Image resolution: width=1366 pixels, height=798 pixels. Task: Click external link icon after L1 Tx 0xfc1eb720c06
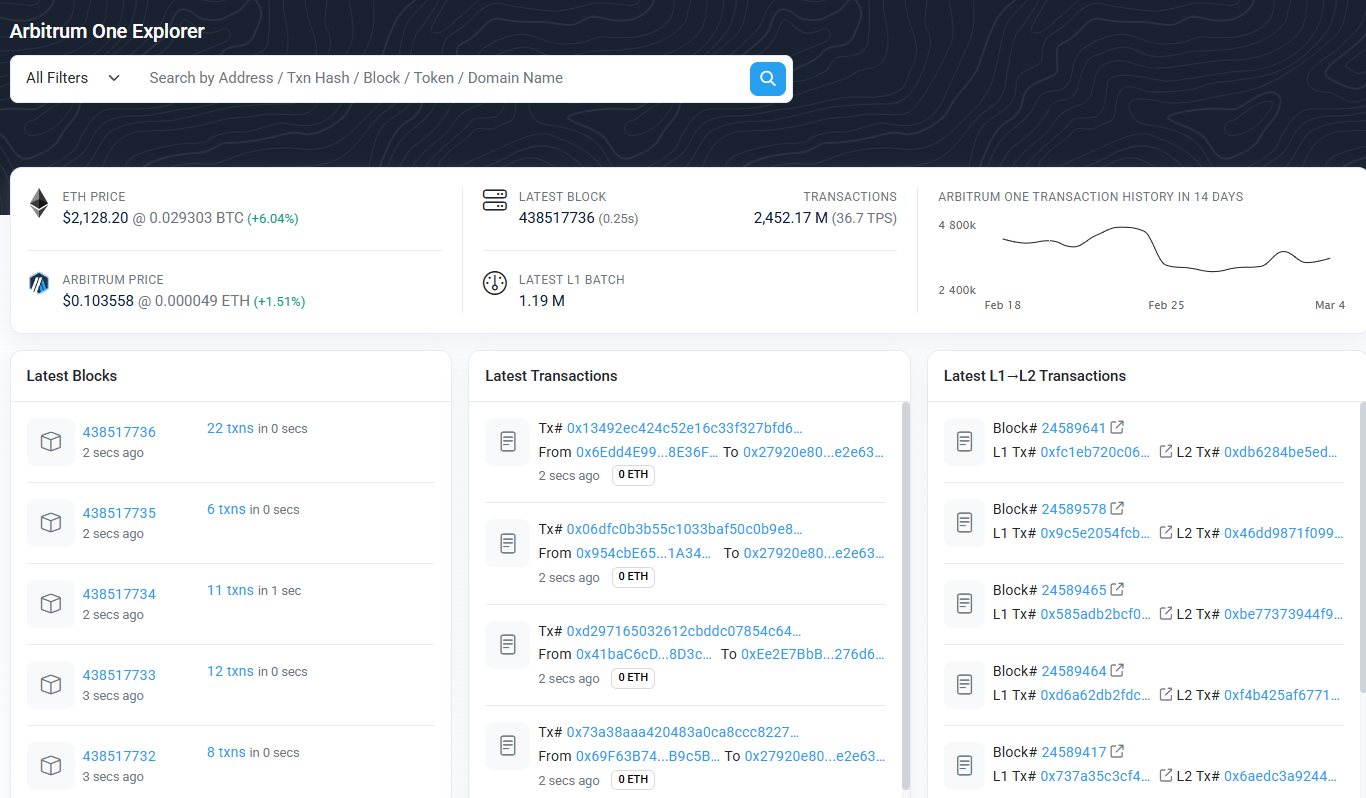1165,452
